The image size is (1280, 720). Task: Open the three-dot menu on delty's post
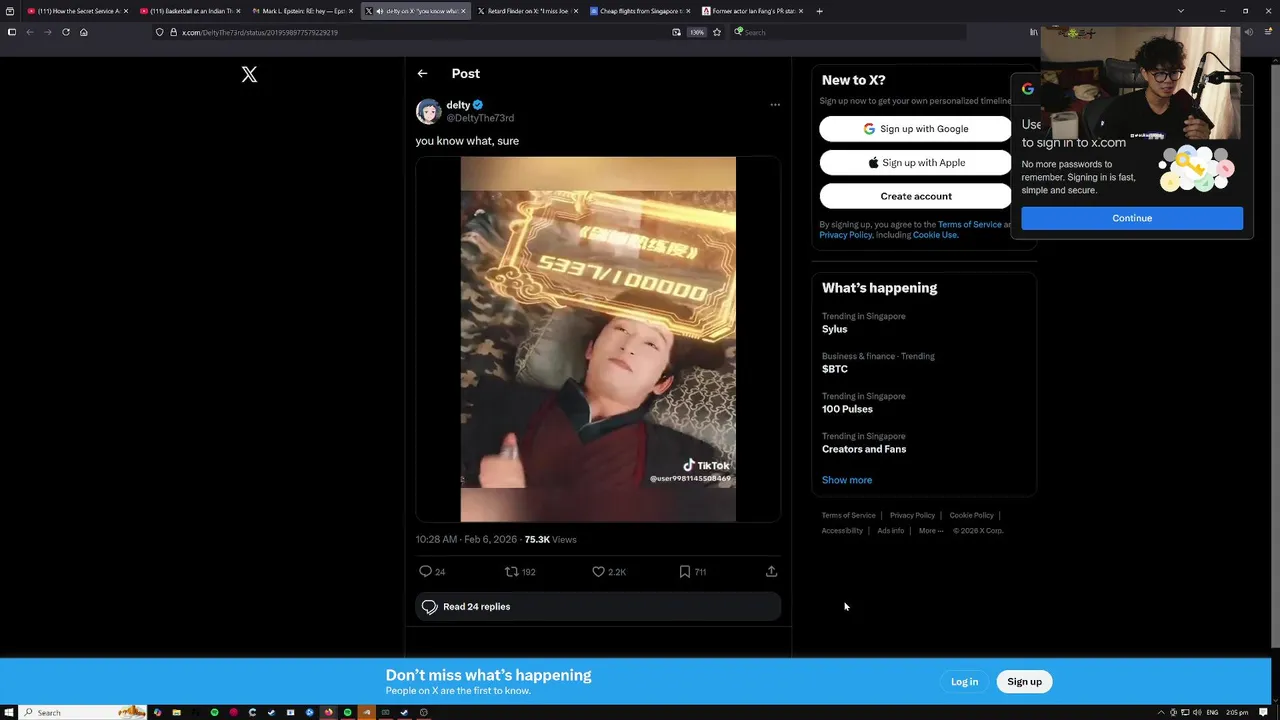pos(775,104)
